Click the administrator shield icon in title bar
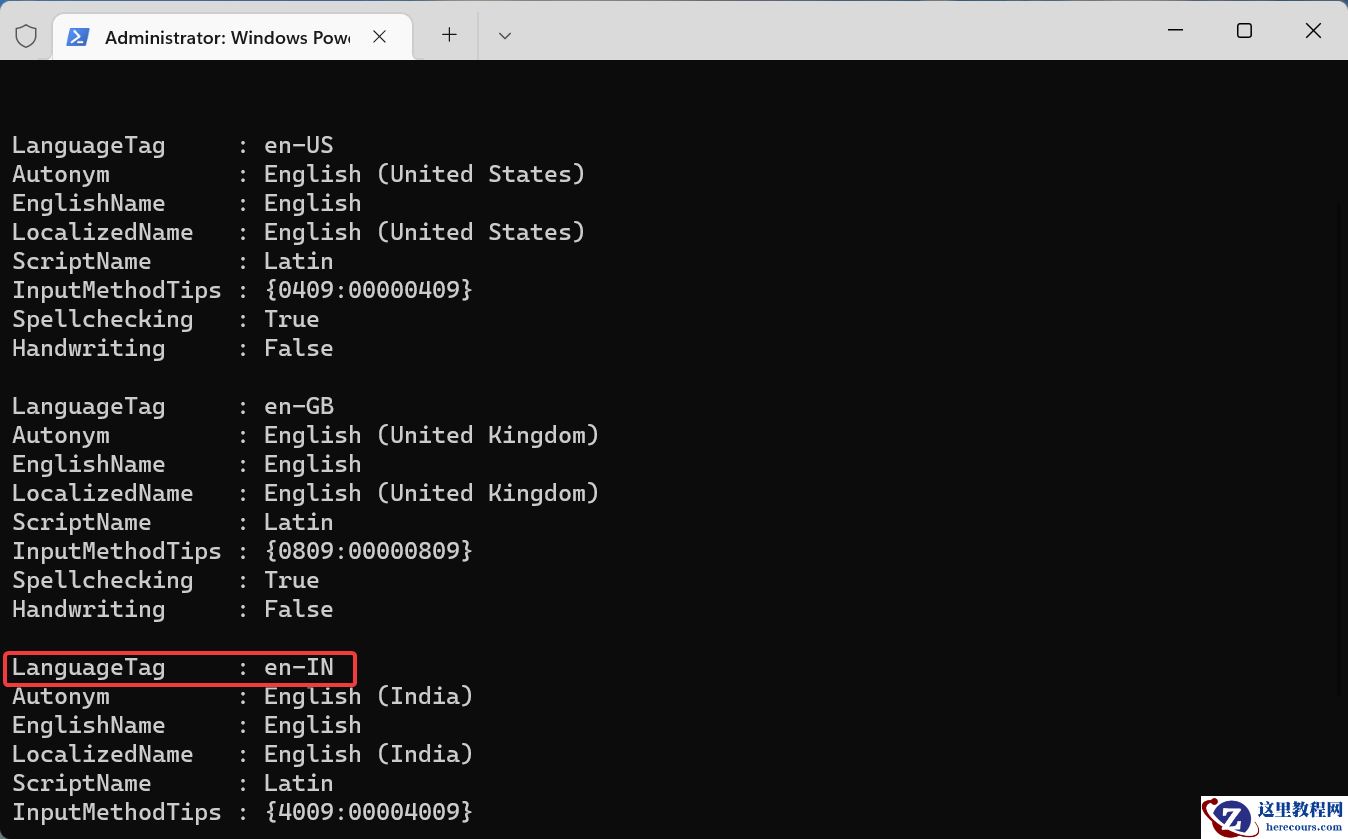This screenshot has height=839, width=1348. tap(26, 37)
